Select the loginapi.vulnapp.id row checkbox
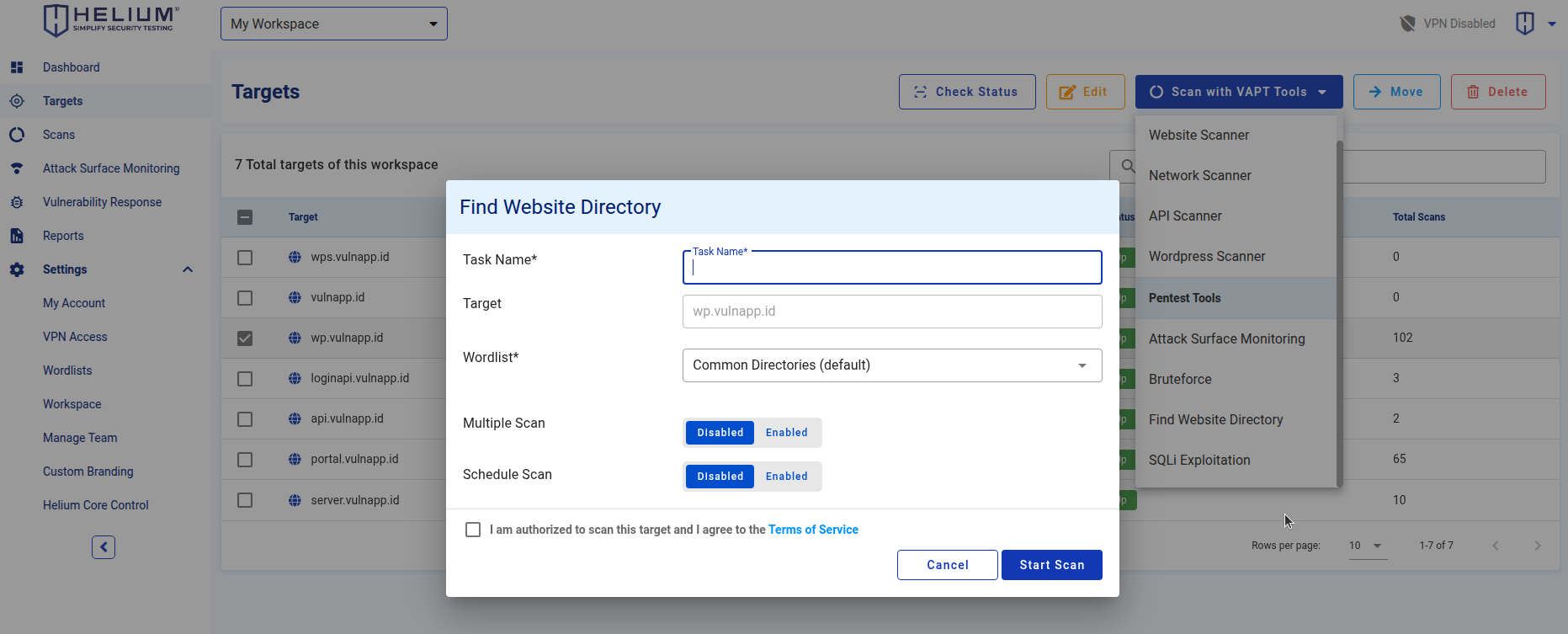 (x=245, y=379)
